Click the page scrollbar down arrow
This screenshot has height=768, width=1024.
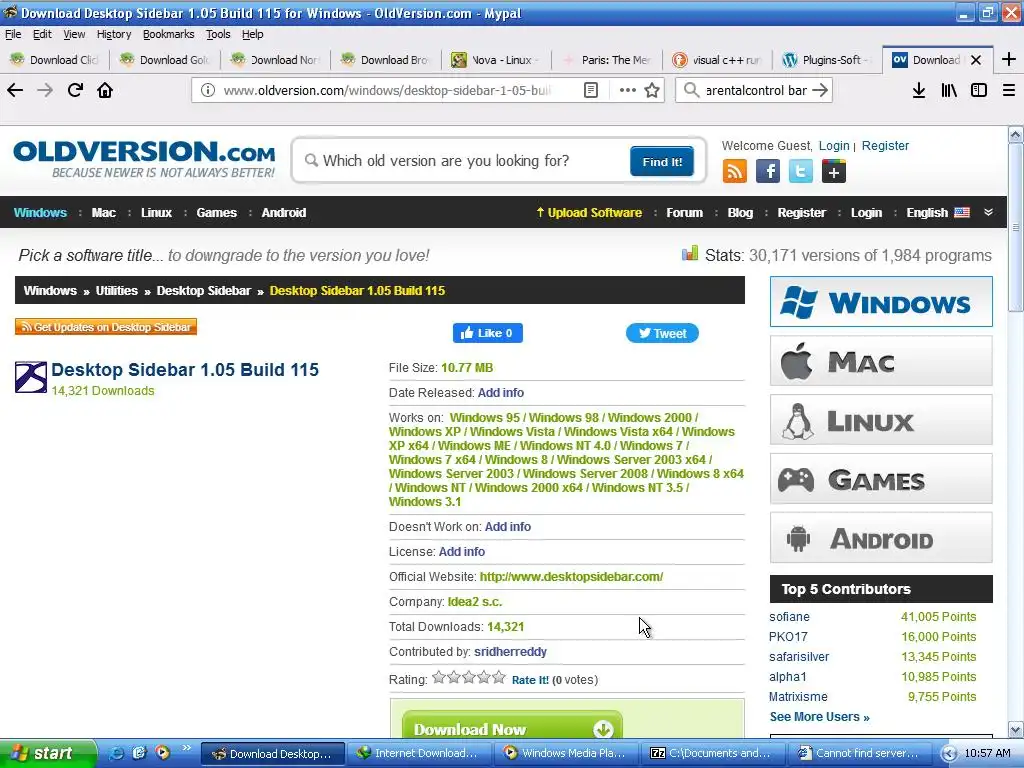(x=1016, y=729)
